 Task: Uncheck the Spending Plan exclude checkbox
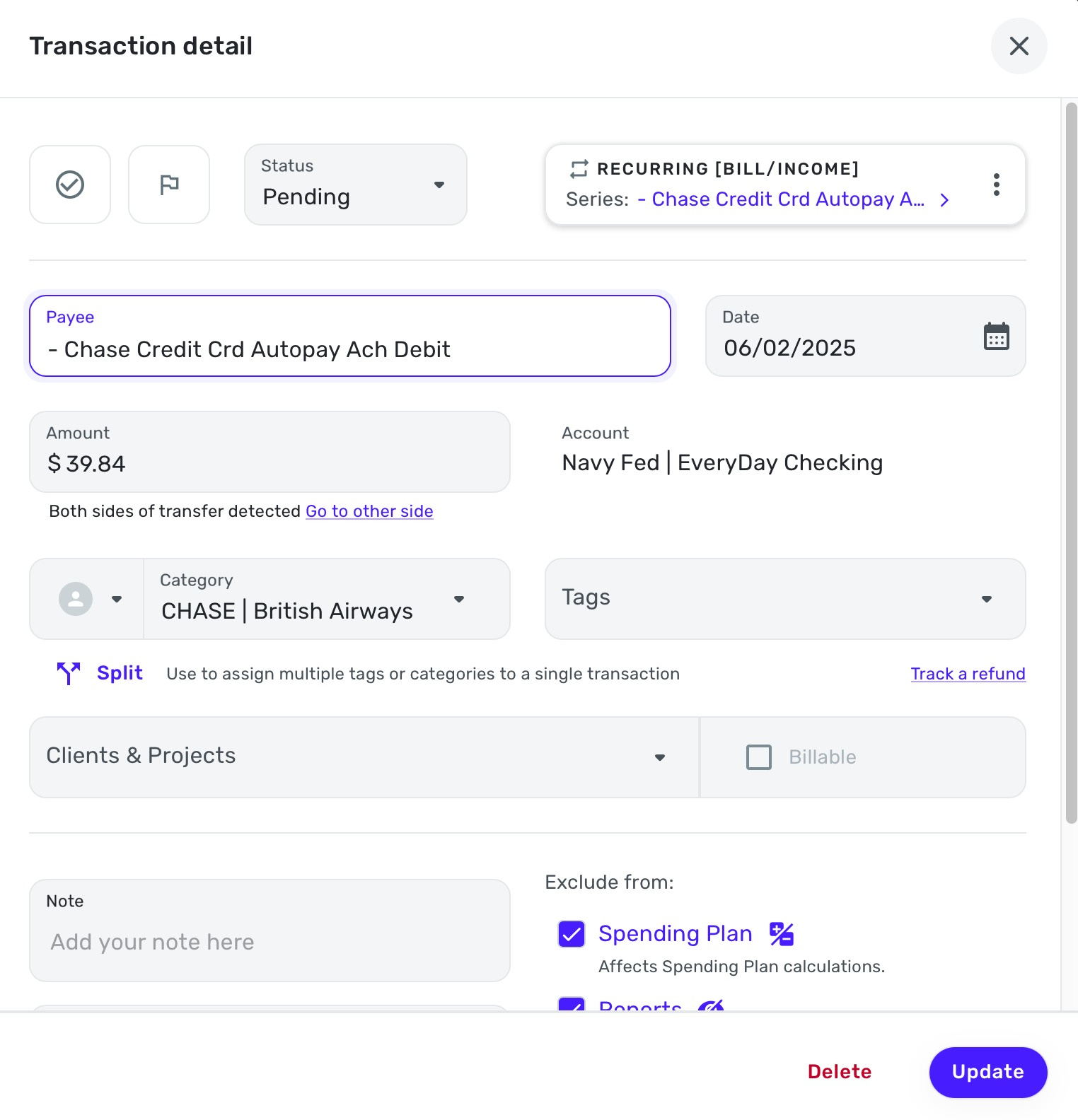(x=572, y=934)
